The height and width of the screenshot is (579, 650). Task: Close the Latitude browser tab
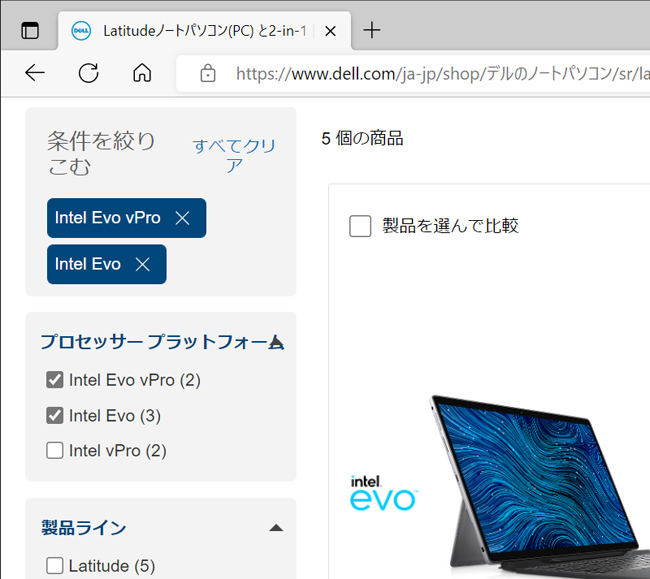coord(330,31)
